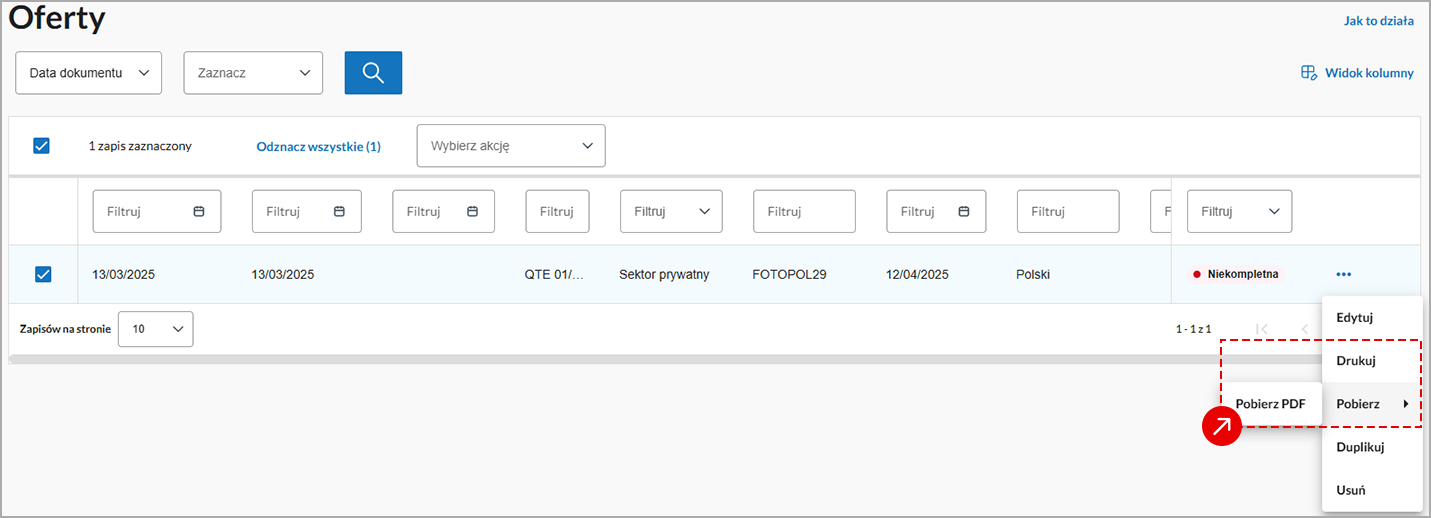Screen dimensions: 1431x518
Task: Uncheck the select-all header checkbox
Action: tap(41, 146)
